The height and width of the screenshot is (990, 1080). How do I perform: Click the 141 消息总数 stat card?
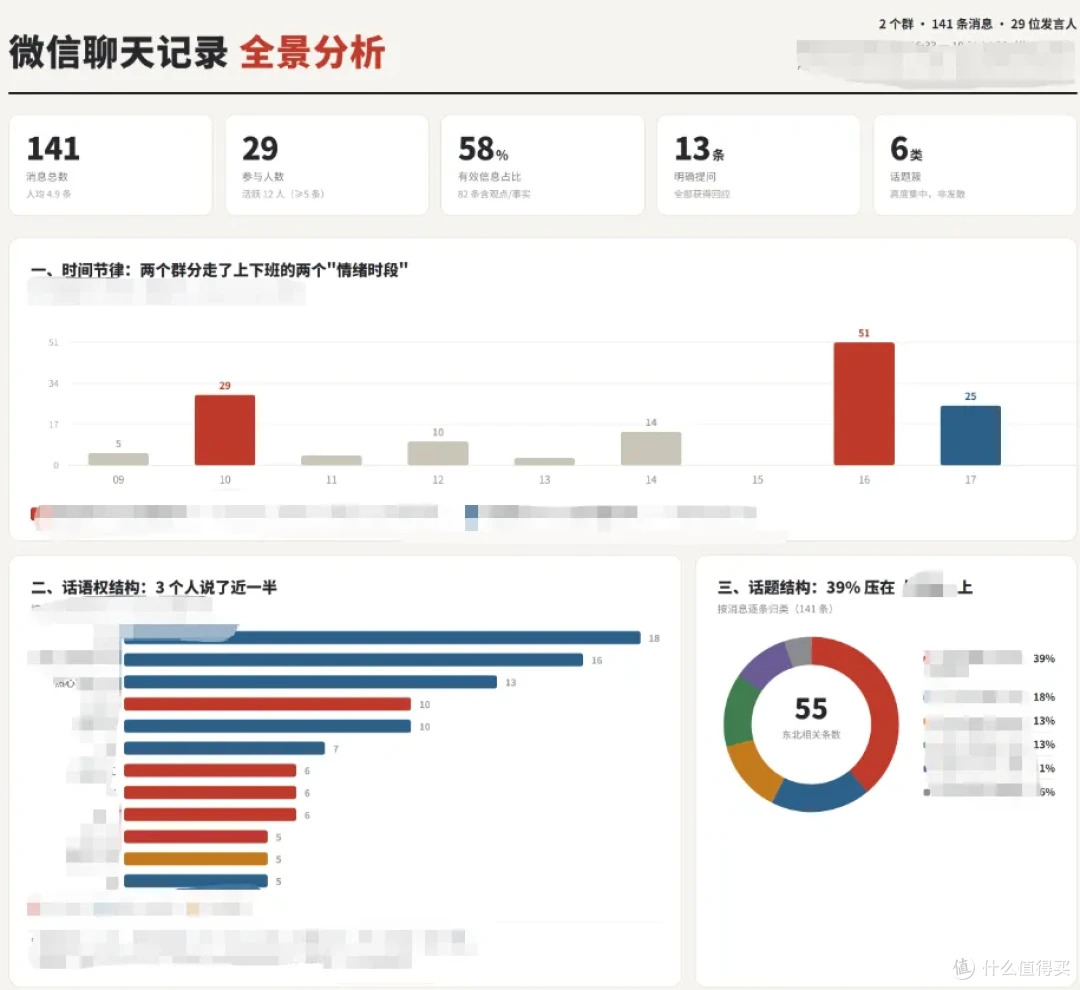coord(110,165)
